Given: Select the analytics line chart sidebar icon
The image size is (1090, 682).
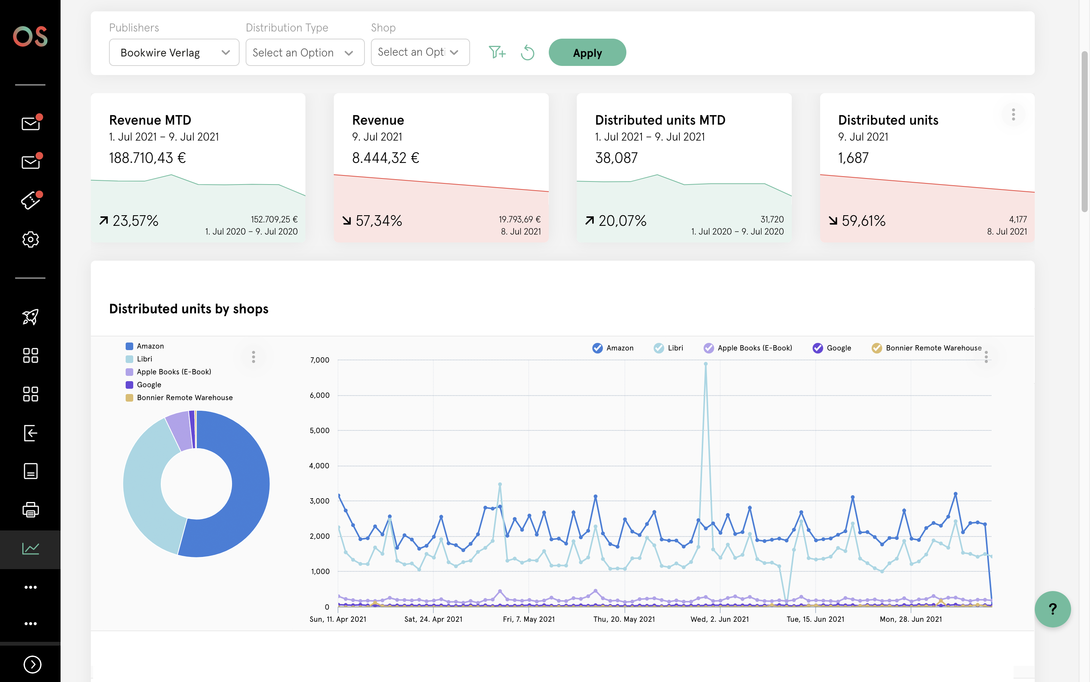Looking at the screenshot, I should tap(30, 548).
